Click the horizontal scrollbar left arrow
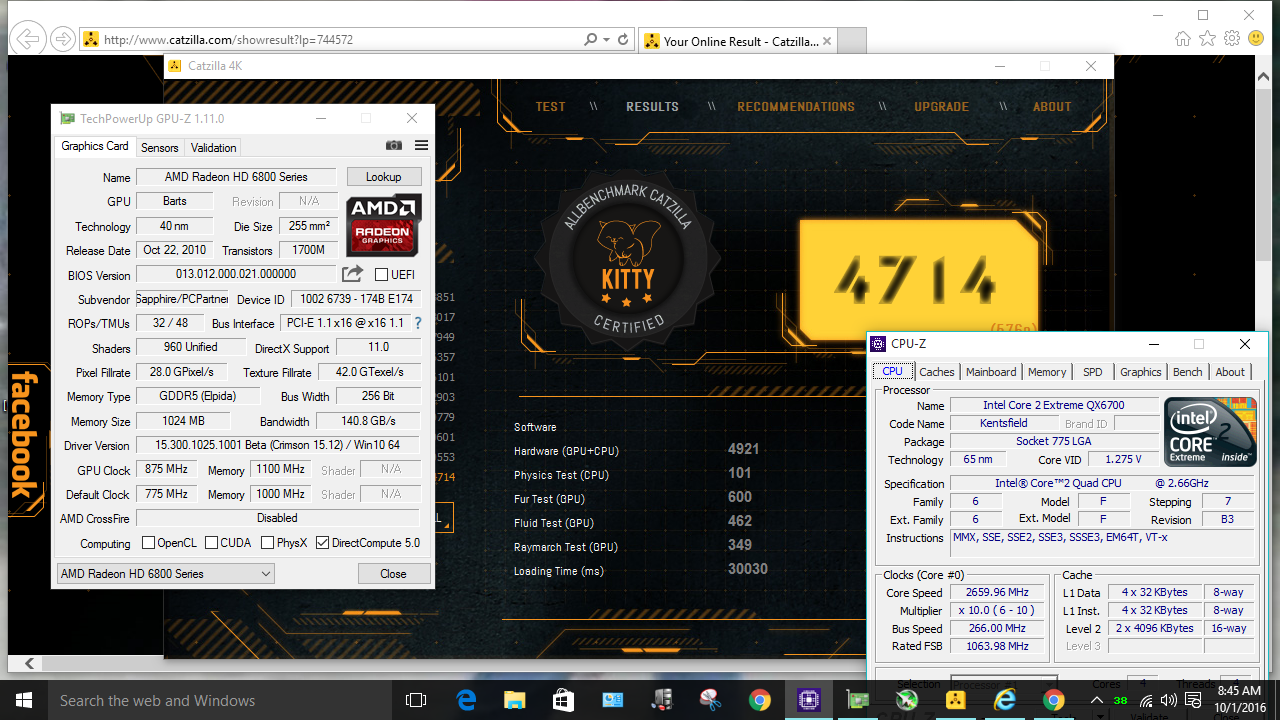Screen dimensions: 1280x720 click(29, 663)
